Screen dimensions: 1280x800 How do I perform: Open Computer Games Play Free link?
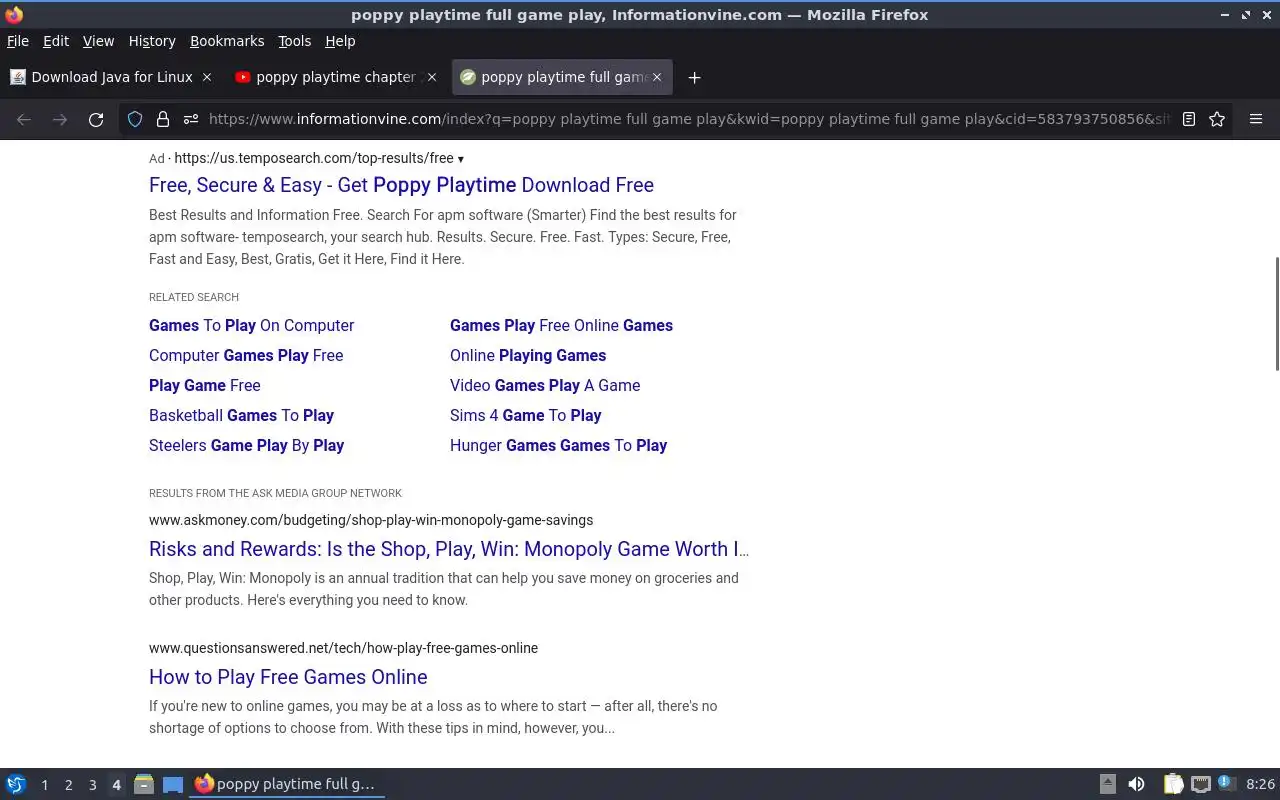pyautogui.click(x=246, y=355)
